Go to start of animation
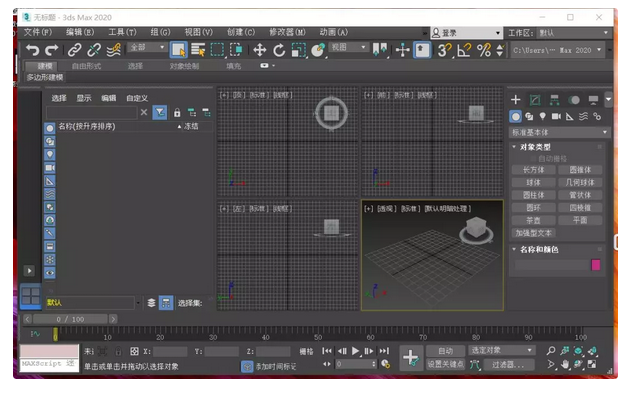 click(327, 351)
